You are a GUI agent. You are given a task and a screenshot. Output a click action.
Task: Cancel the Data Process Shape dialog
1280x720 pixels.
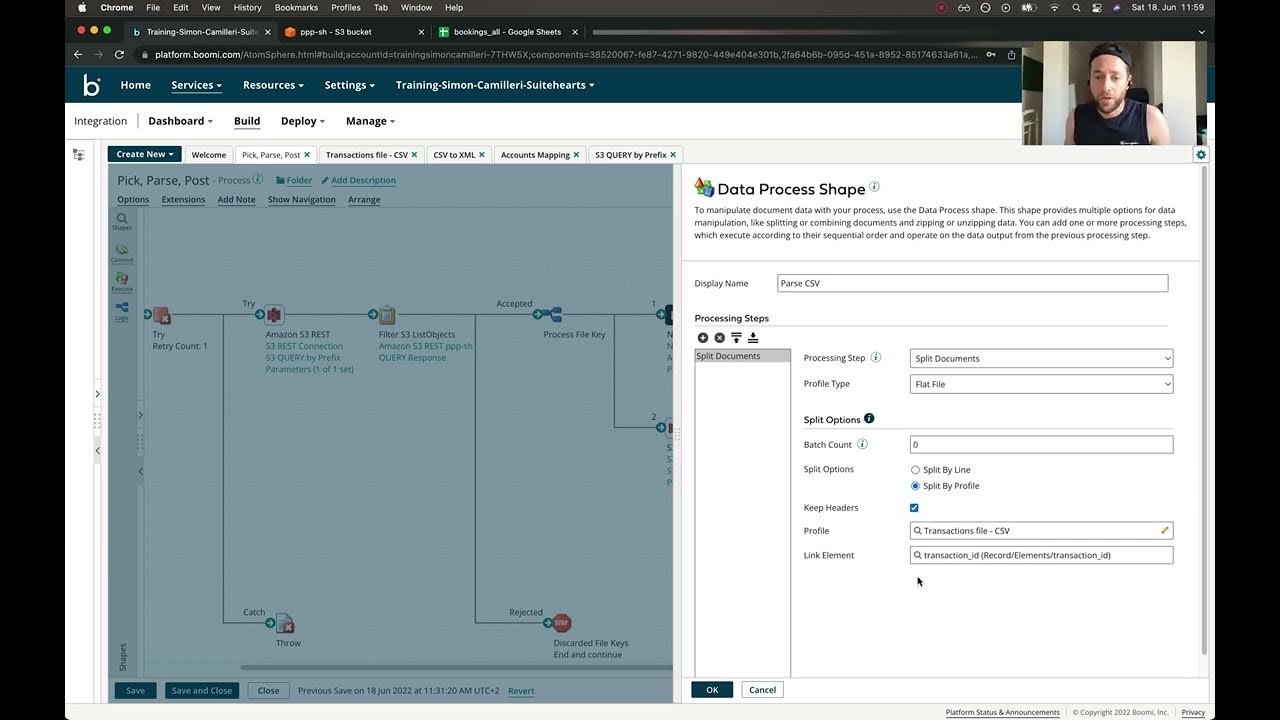click(762, 690)
